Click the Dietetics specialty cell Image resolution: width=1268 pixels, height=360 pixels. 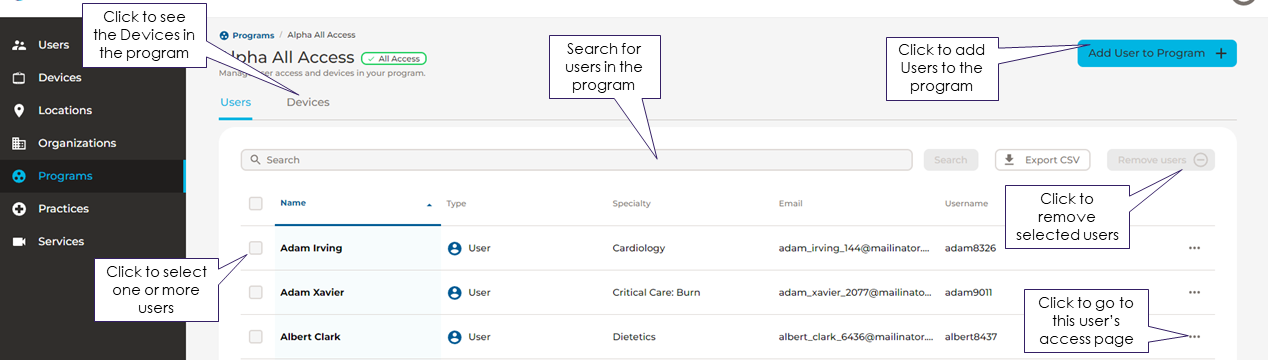(634, 337)
